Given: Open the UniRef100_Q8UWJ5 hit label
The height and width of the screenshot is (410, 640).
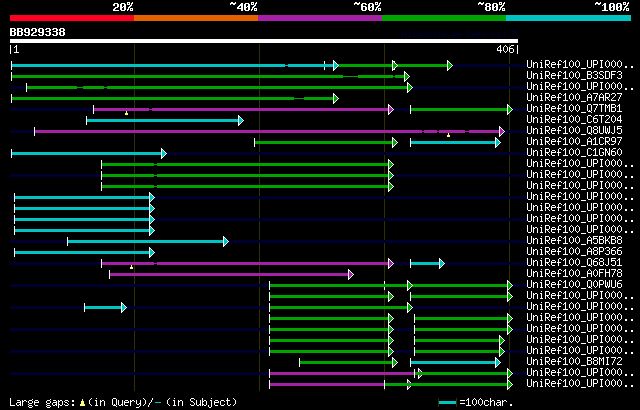Looking at the screenshot, I should [574, 131].
